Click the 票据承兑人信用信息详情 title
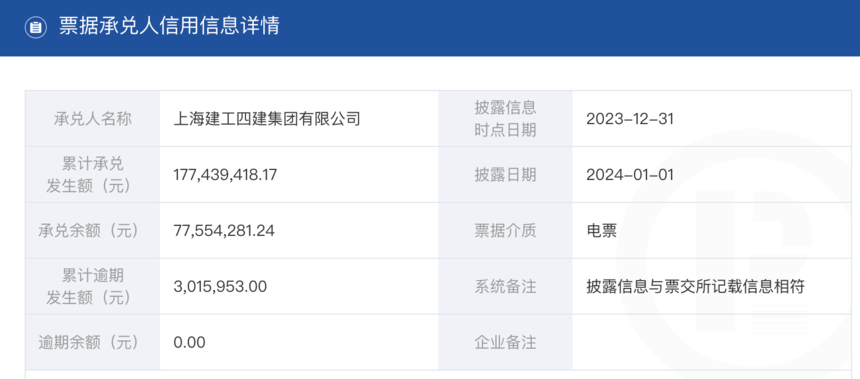The height and width of the screenshot is (379, 860). [169, 26]
